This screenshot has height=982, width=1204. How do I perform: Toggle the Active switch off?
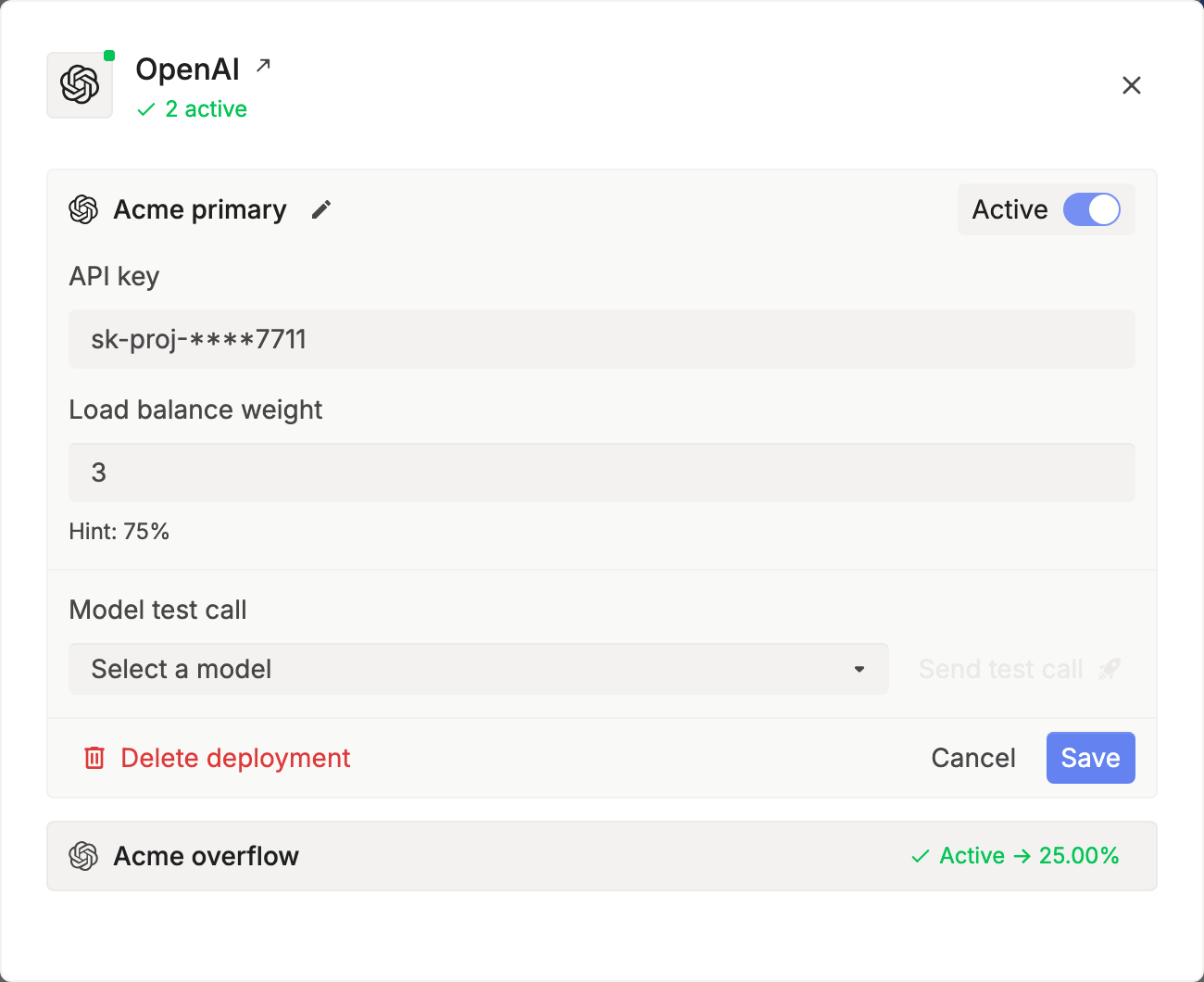pos(1091,209)
